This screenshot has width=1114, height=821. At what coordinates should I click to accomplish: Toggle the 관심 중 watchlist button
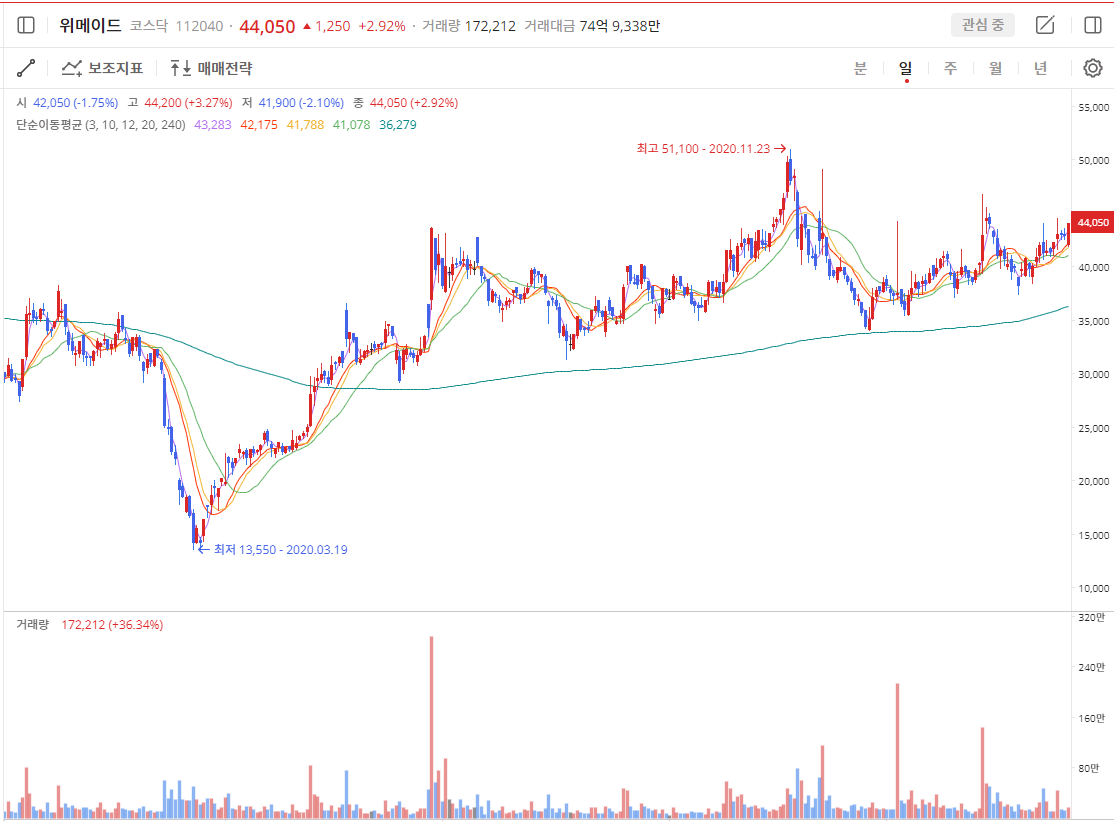982,26
